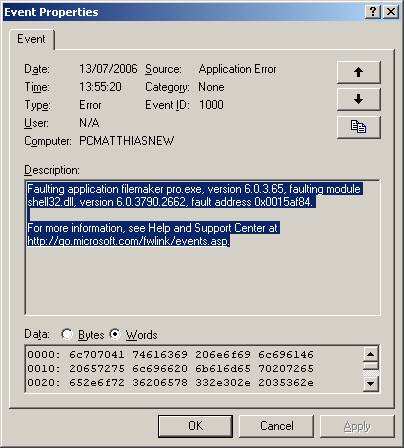This screenshot has width=404, height=448.
Task: Open the go.microsoft.com events link
Action: tap(128, 241)
